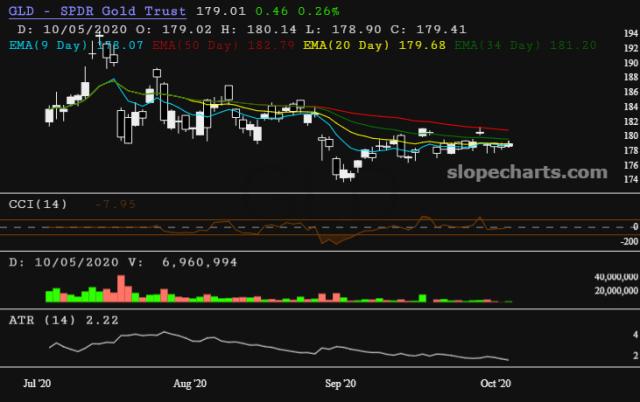Select the yellow EMA(20 Day) legend label

[346, 45]
